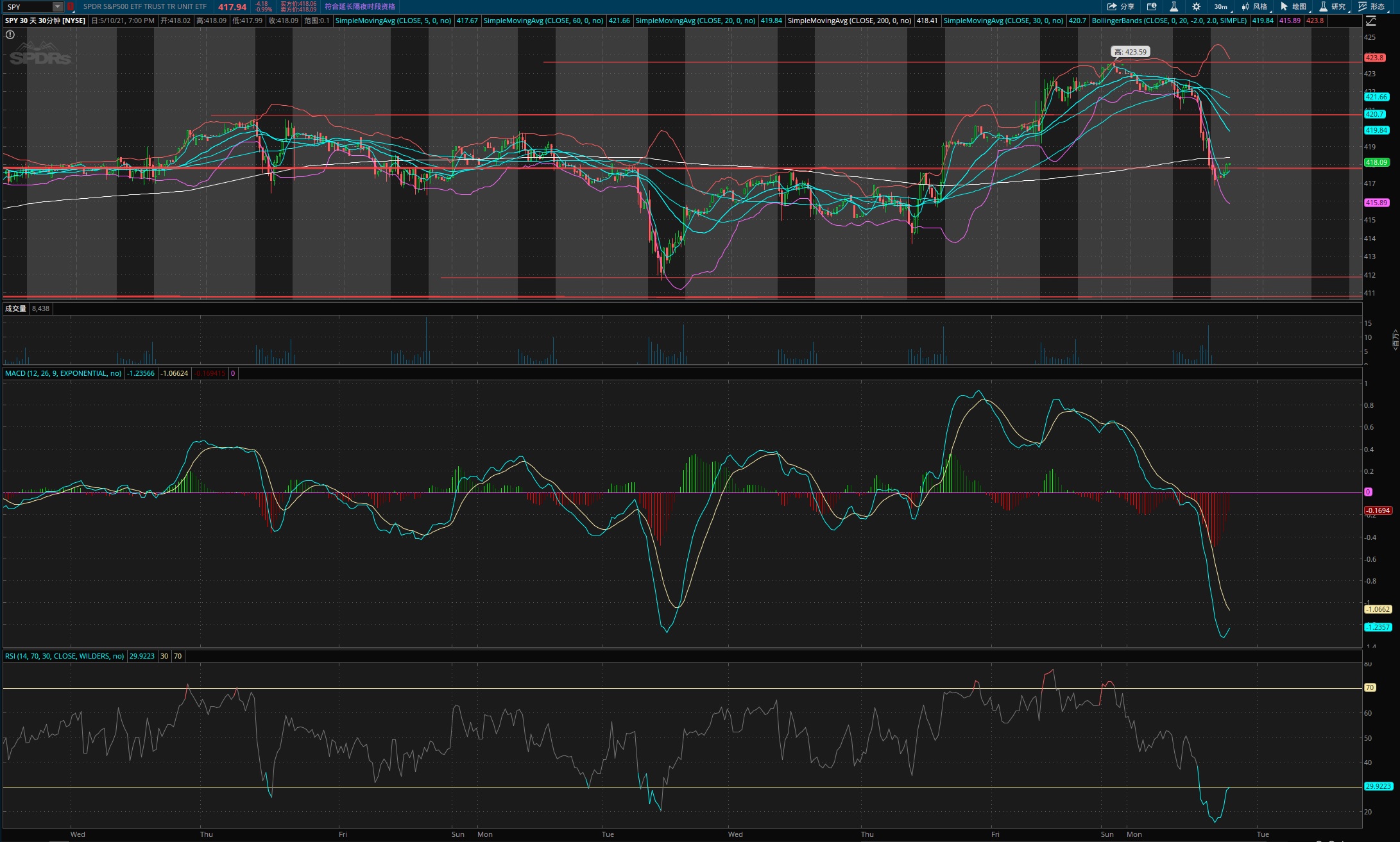This screenshot has width=1400, height=842.
Task: Click the 符合延长隔夜时段资格 eligibility text
Action: click(x=359, y=6)
